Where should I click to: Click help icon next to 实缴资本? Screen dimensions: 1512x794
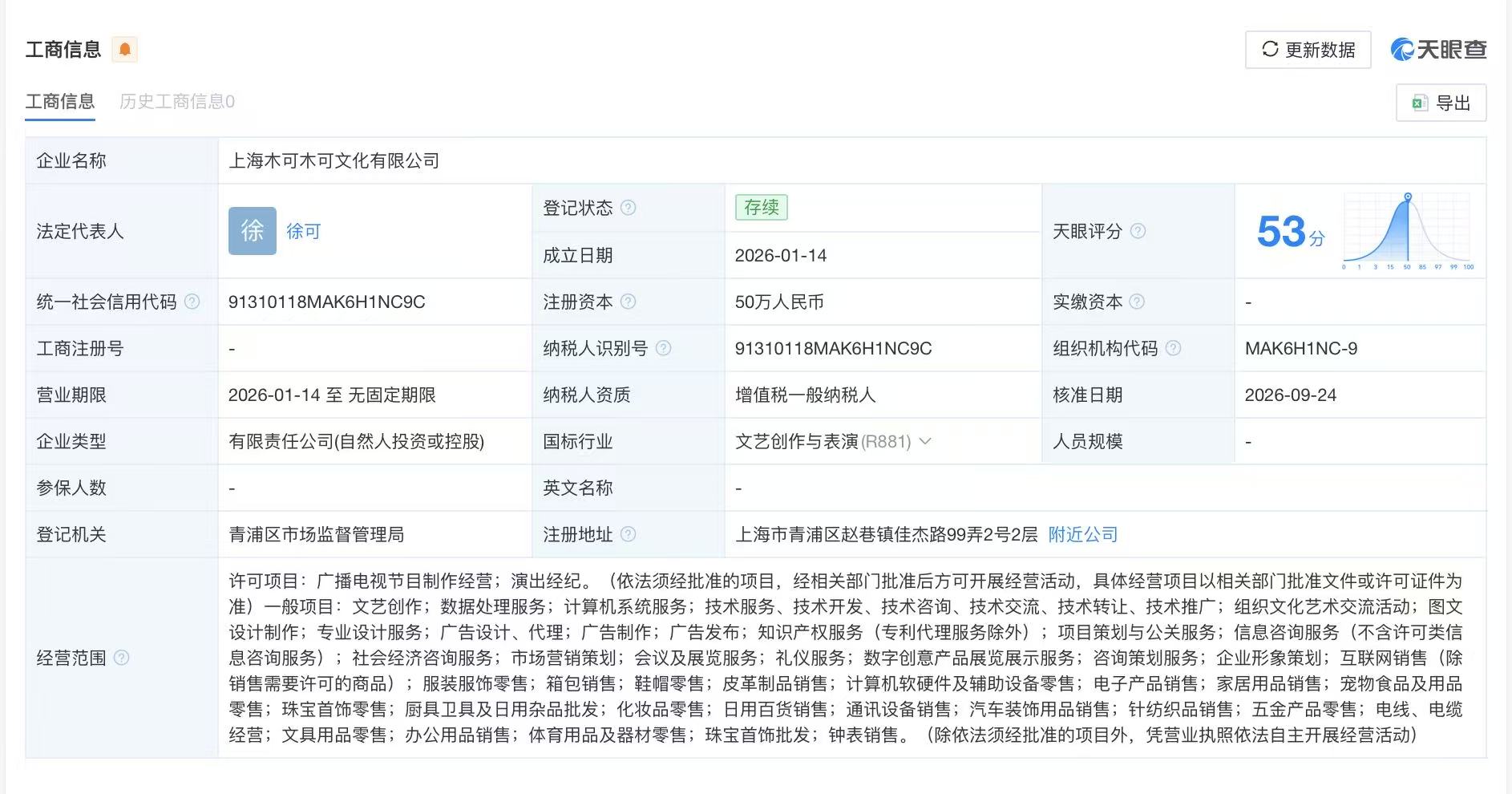(1137, 302)
